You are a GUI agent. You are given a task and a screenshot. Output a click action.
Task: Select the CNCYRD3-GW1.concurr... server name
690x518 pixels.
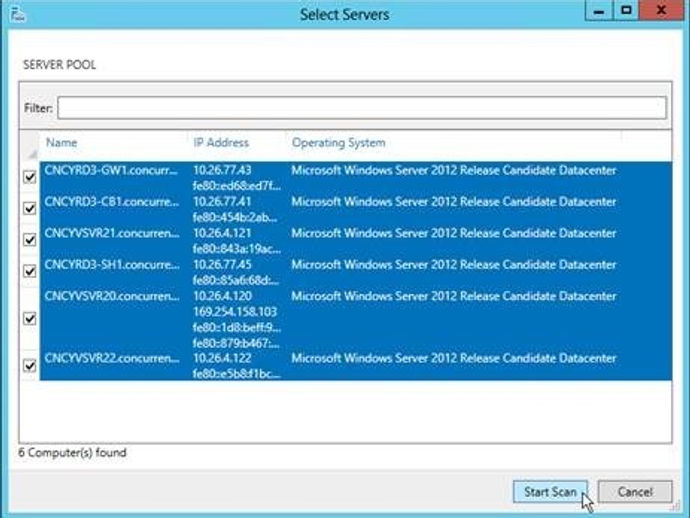tap(110, 170)
